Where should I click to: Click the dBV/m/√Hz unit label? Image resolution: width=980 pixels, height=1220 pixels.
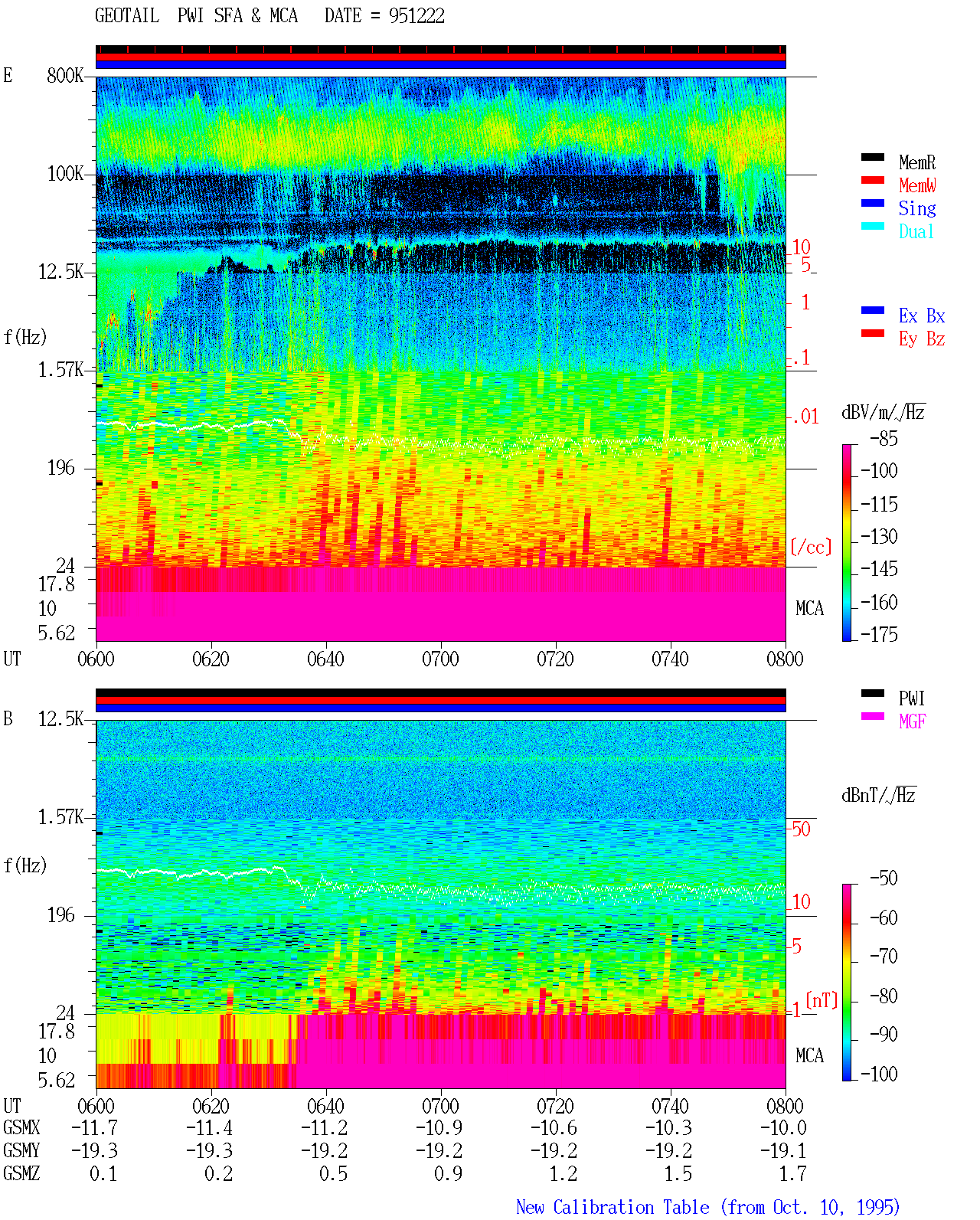[x=884, y=412]
